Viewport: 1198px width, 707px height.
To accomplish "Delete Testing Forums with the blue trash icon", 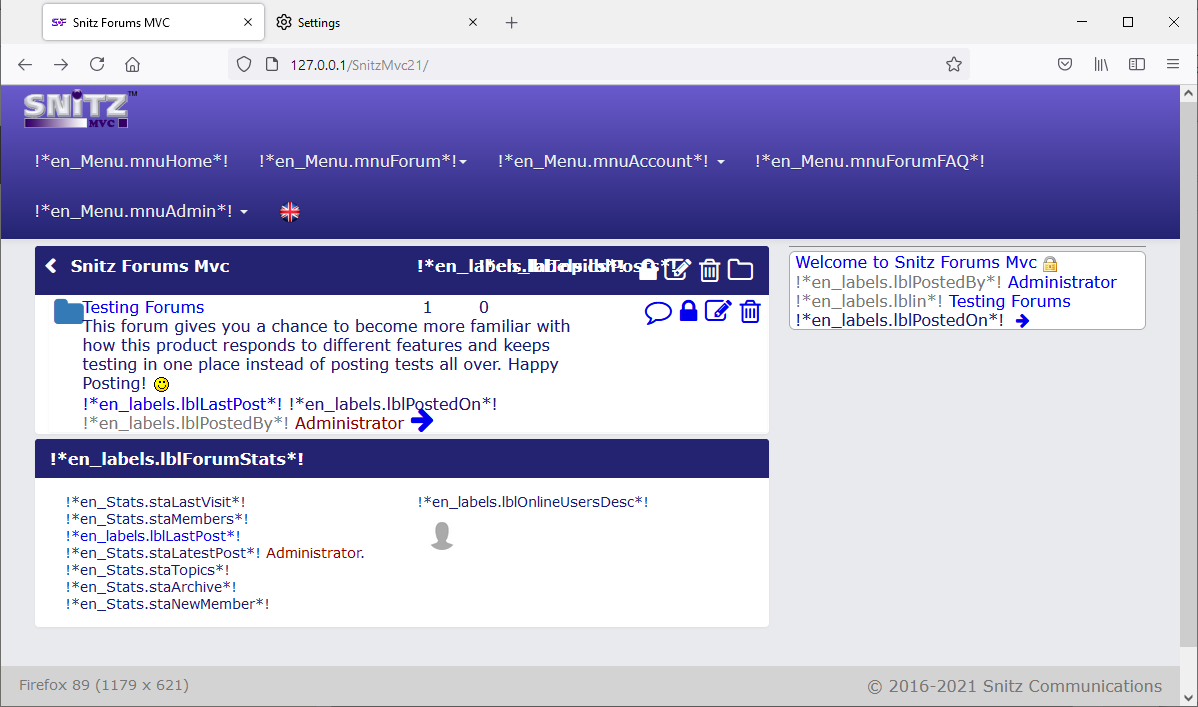I will pyautogui.click(x=750, y=312).
